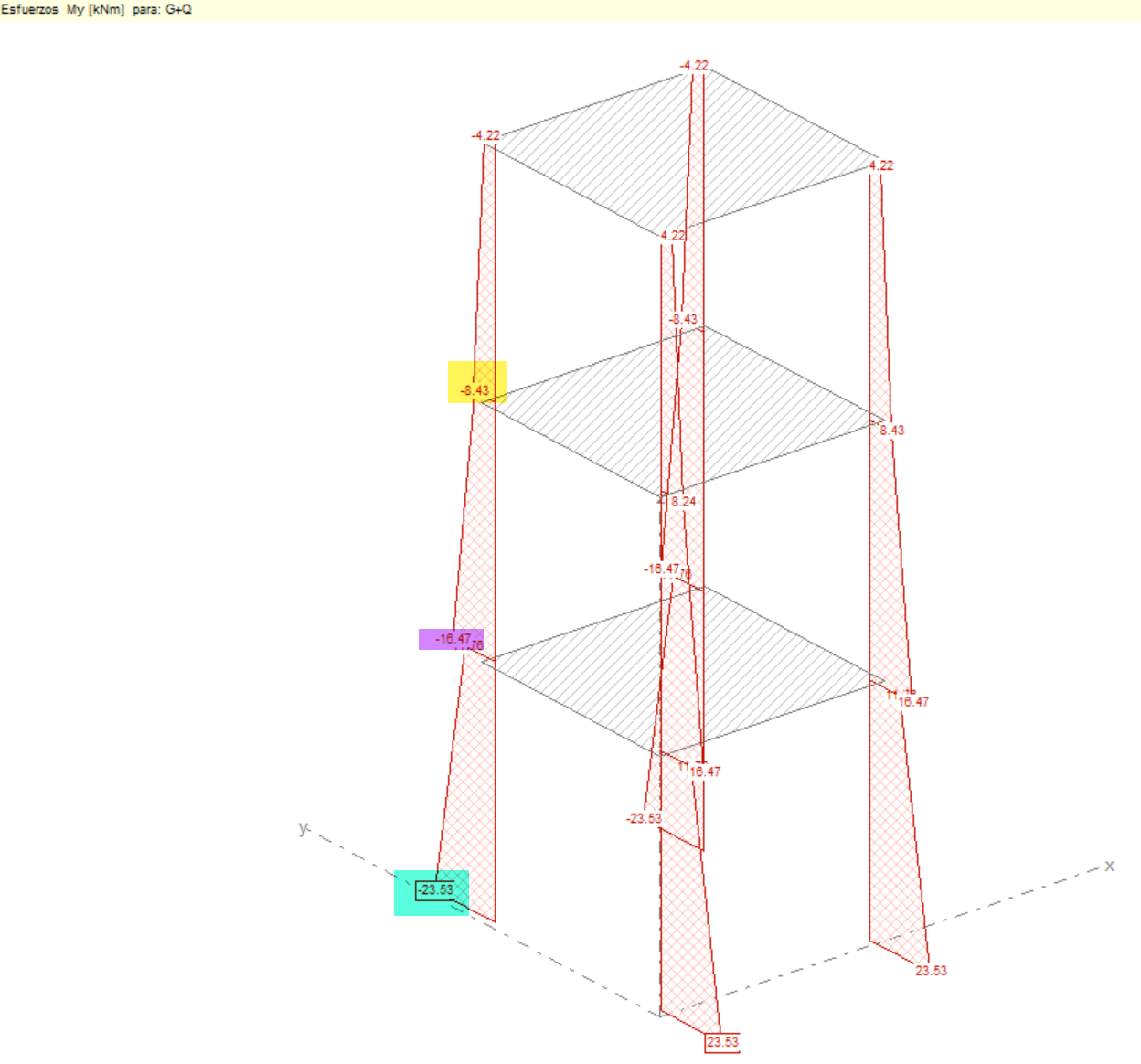Select the boxed 23.53 value at front column base

point(722,1042)
